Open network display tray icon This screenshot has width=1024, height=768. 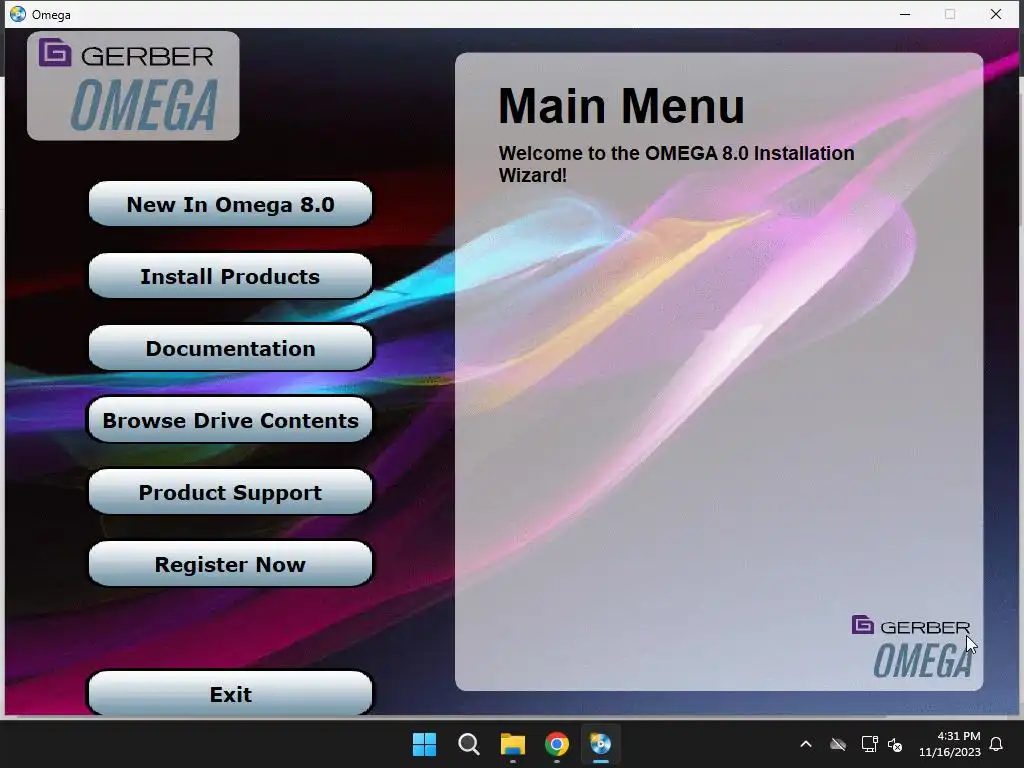pyautogui.click(x=869, y=744)
